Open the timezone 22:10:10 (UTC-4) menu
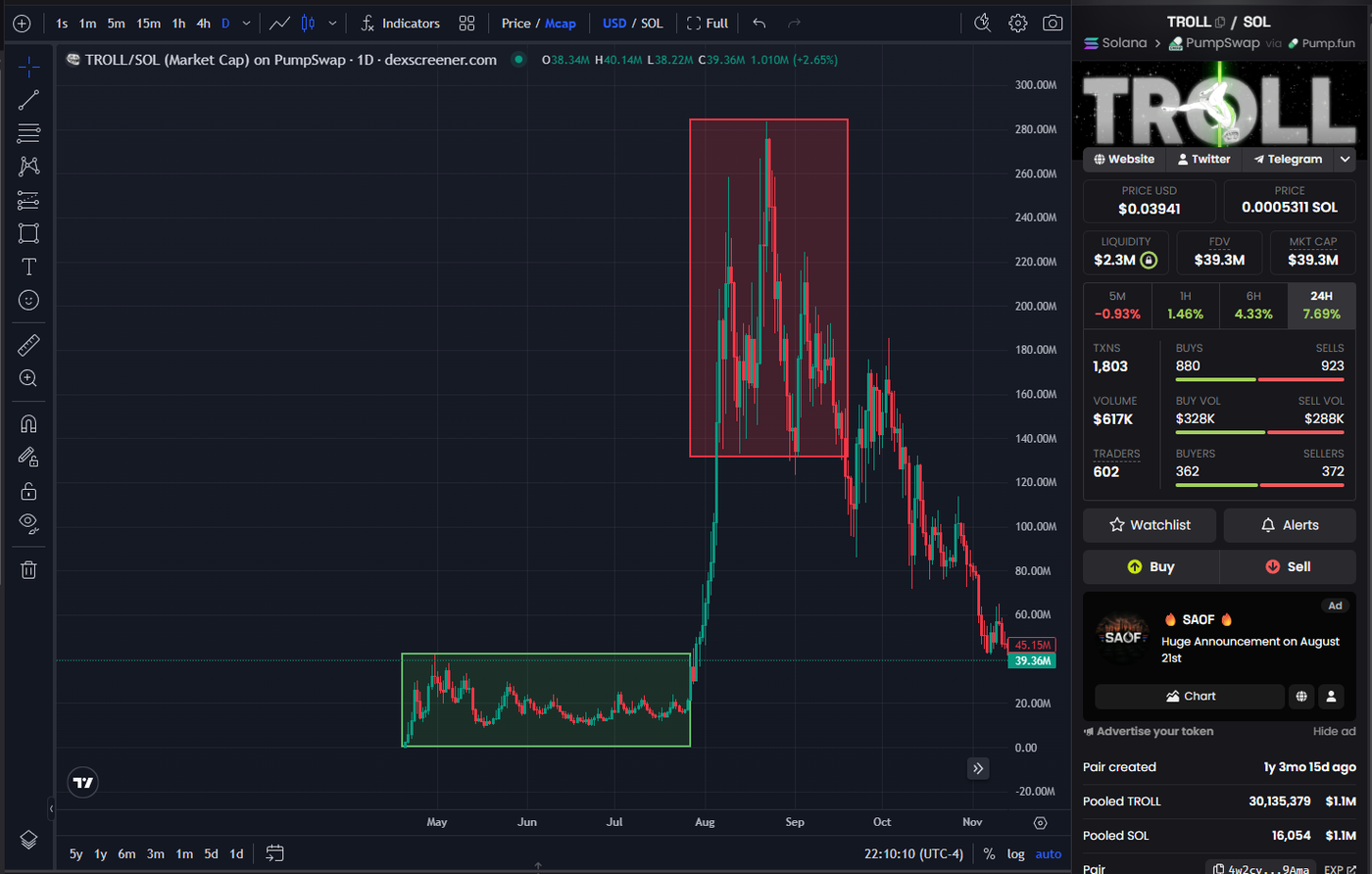Image resolution: width=1372 pixels, height=874 pixels. click(914, 853)
